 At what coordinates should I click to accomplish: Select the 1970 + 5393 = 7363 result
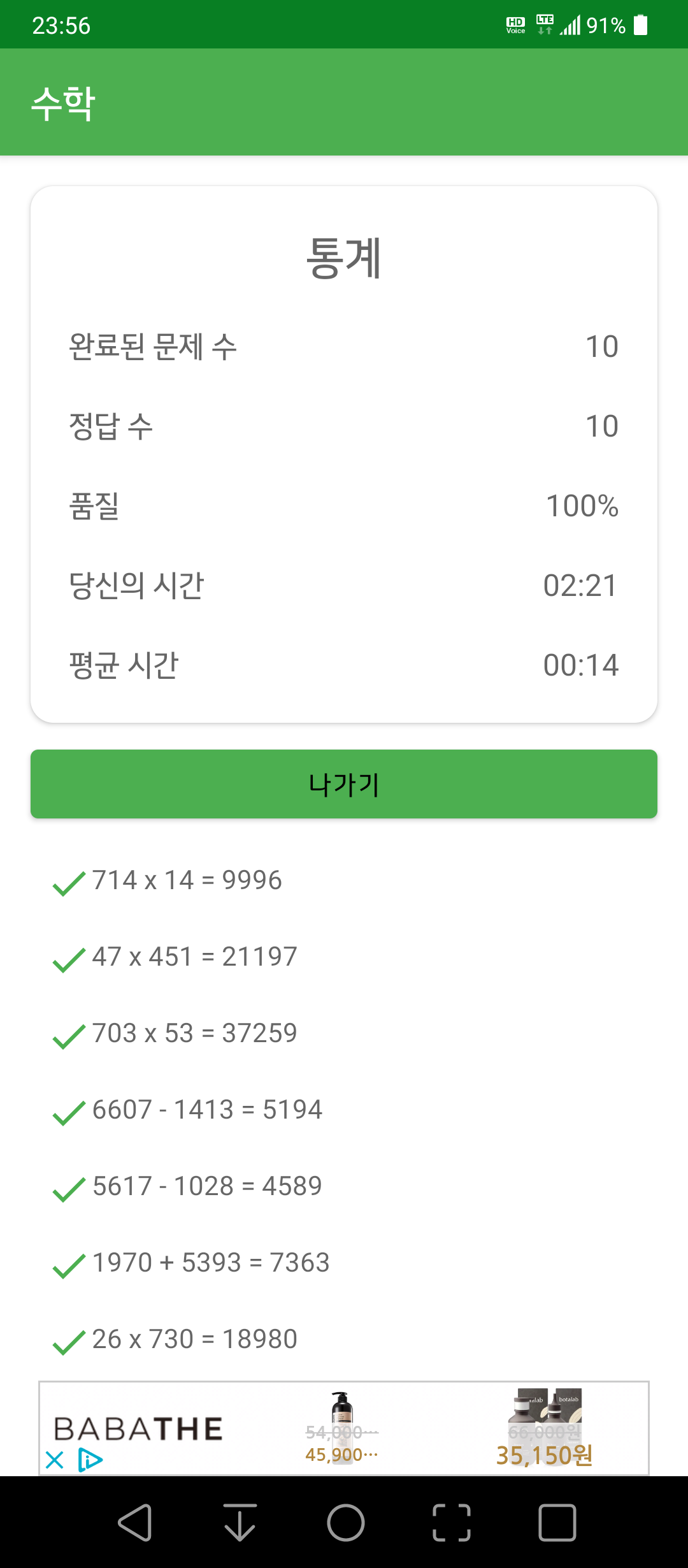click(x=211, y=1263)
